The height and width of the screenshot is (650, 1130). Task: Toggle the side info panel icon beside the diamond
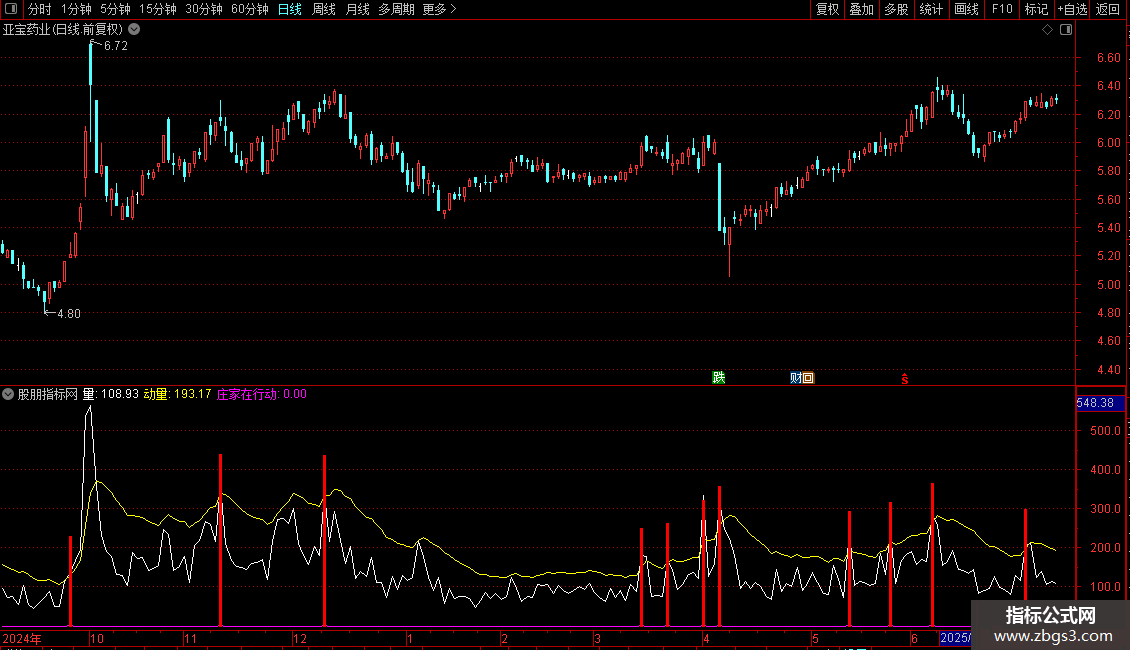pyautogui.click(x=1066, y=30)
